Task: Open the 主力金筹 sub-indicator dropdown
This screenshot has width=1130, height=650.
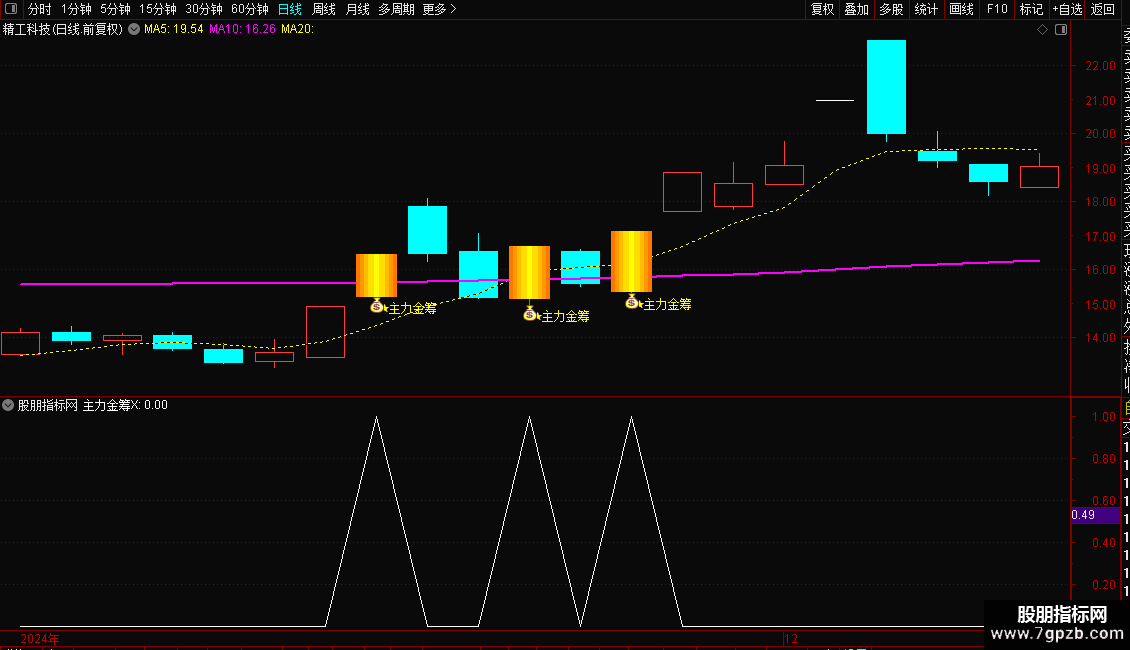Action: click(8, 405)
